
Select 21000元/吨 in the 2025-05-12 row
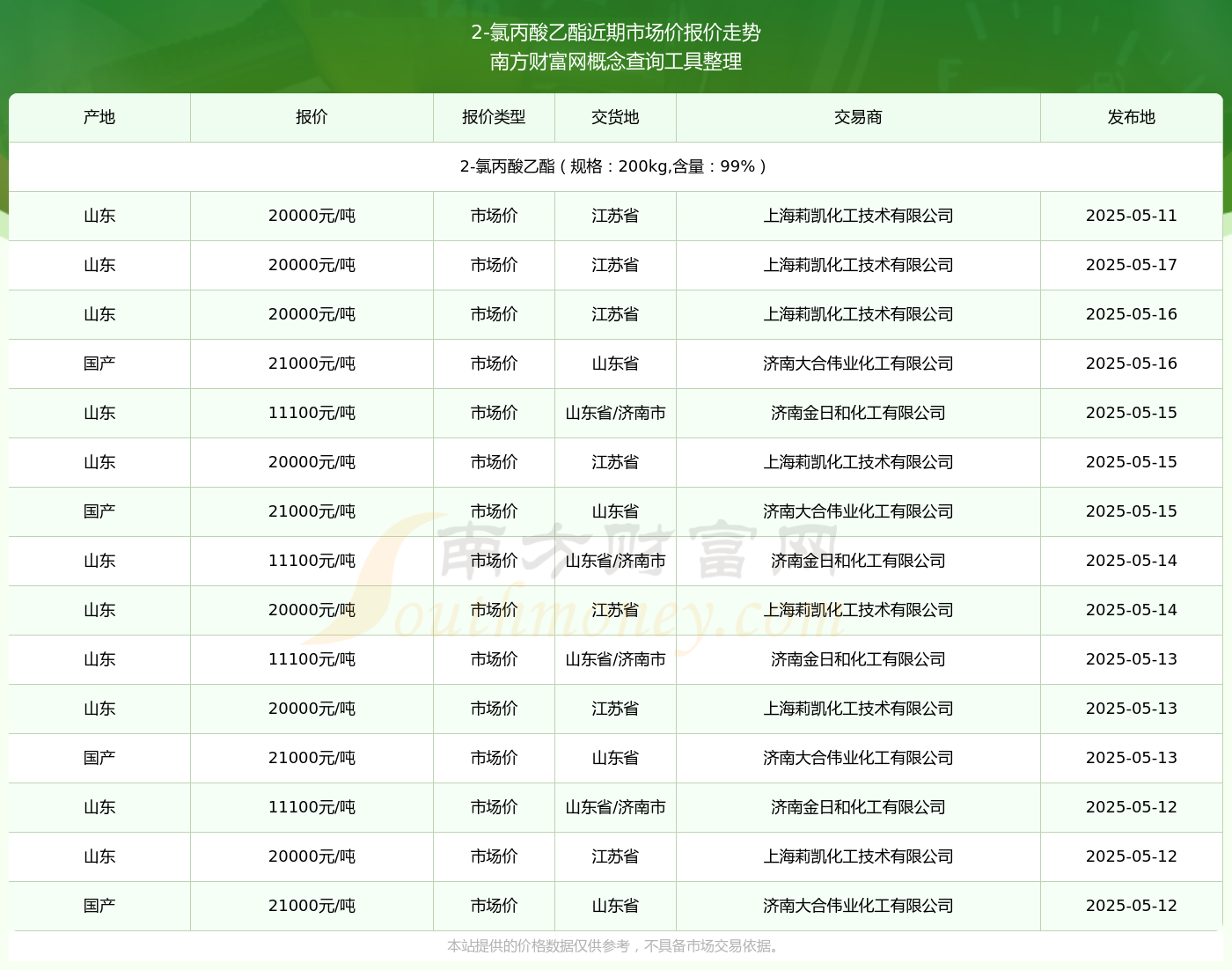click(x=312, y=906)
